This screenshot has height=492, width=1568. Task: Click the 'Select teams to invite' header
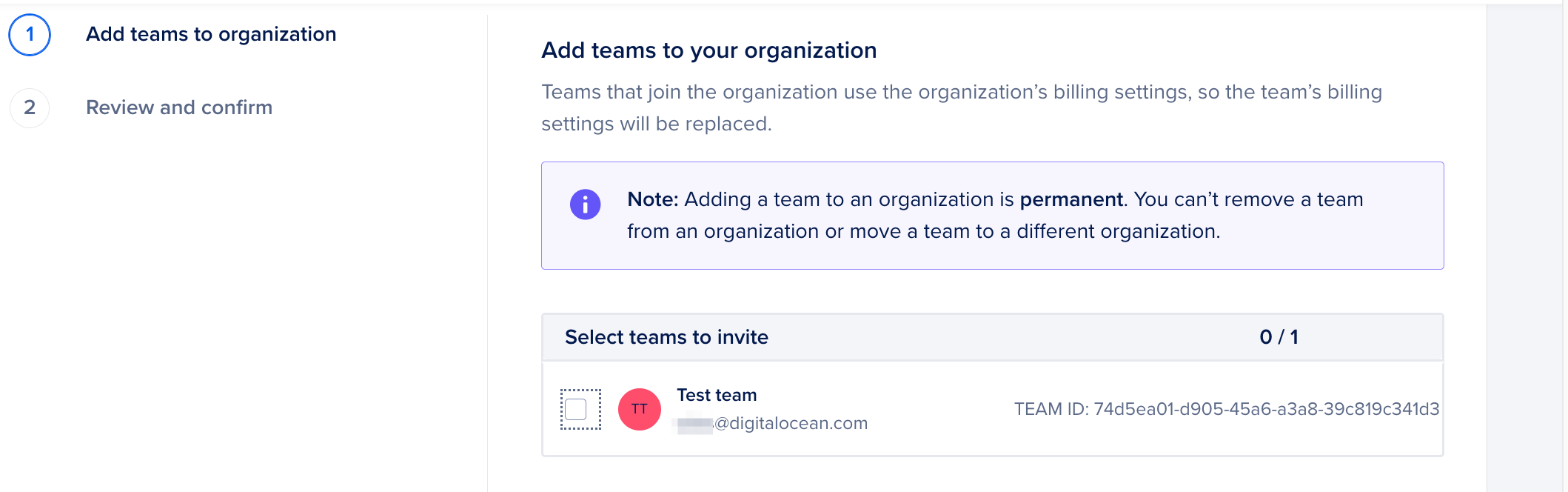(x=666, y=337)
